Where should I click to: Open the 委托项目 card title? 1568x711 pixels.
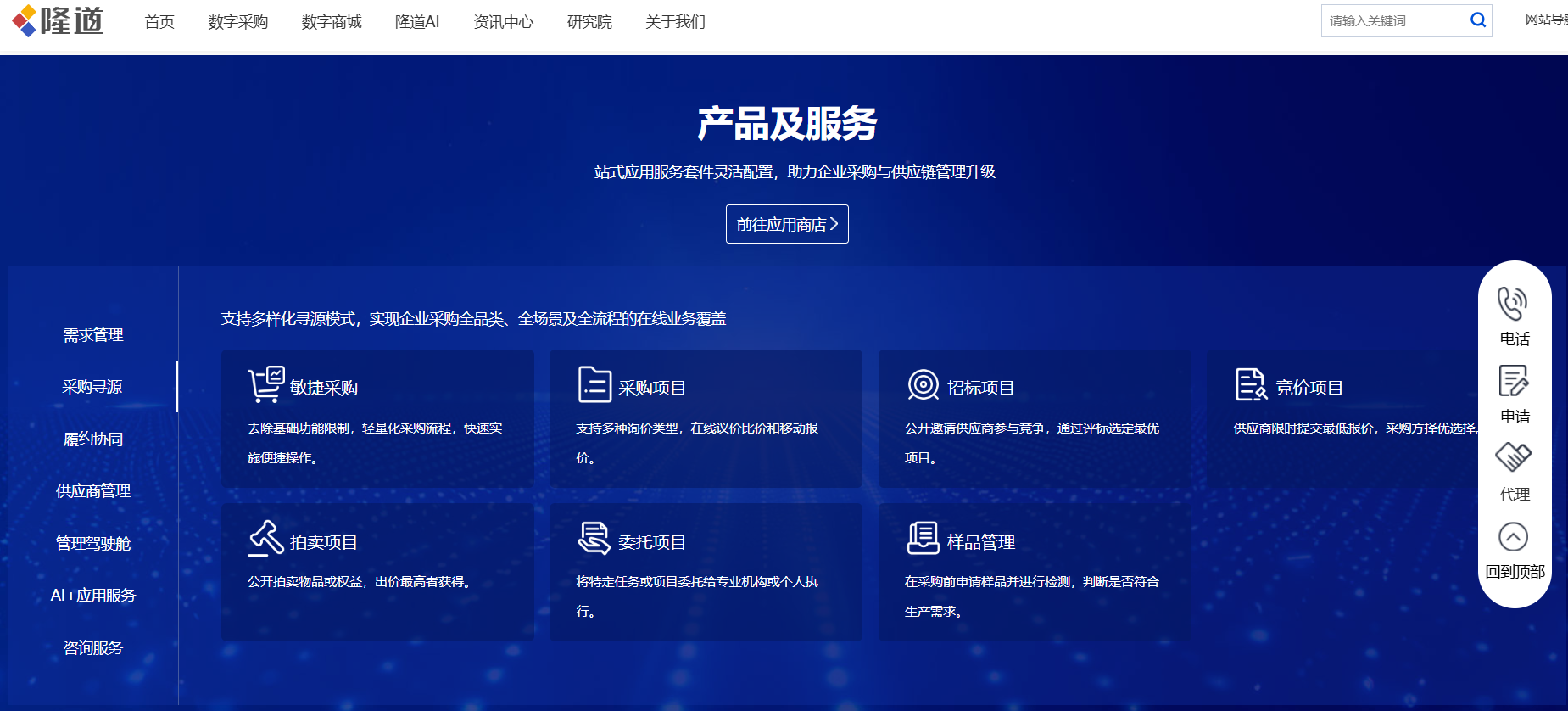point(652,542)
